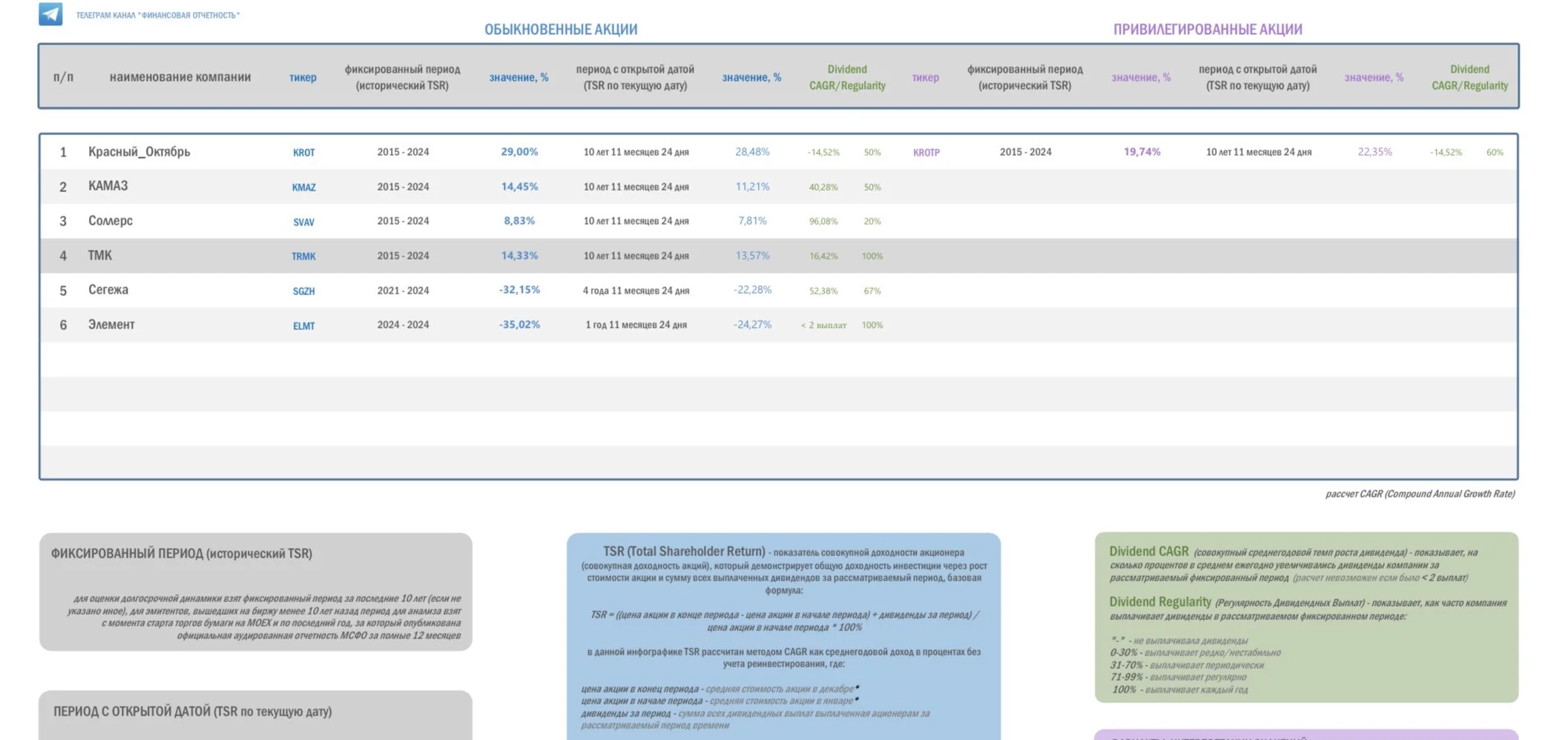Viewport: 1568px width, 740px height.
Task: Open the Telegram channel name link
Action: (x=157, y=15)
